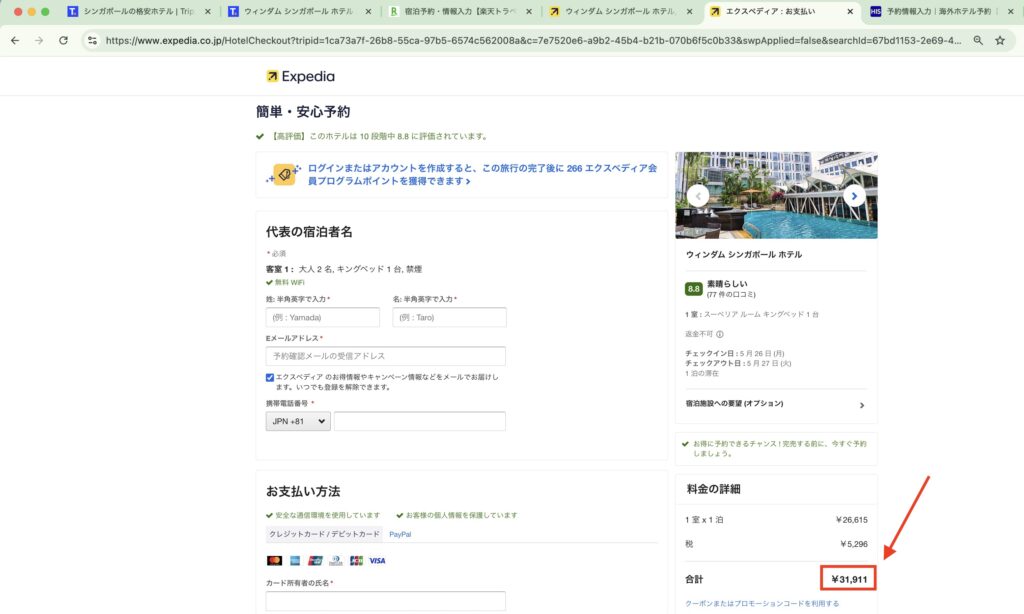Click the Mastercard card icon
The height and width of the screenshot is (614, 1024).
coord(274,560)
